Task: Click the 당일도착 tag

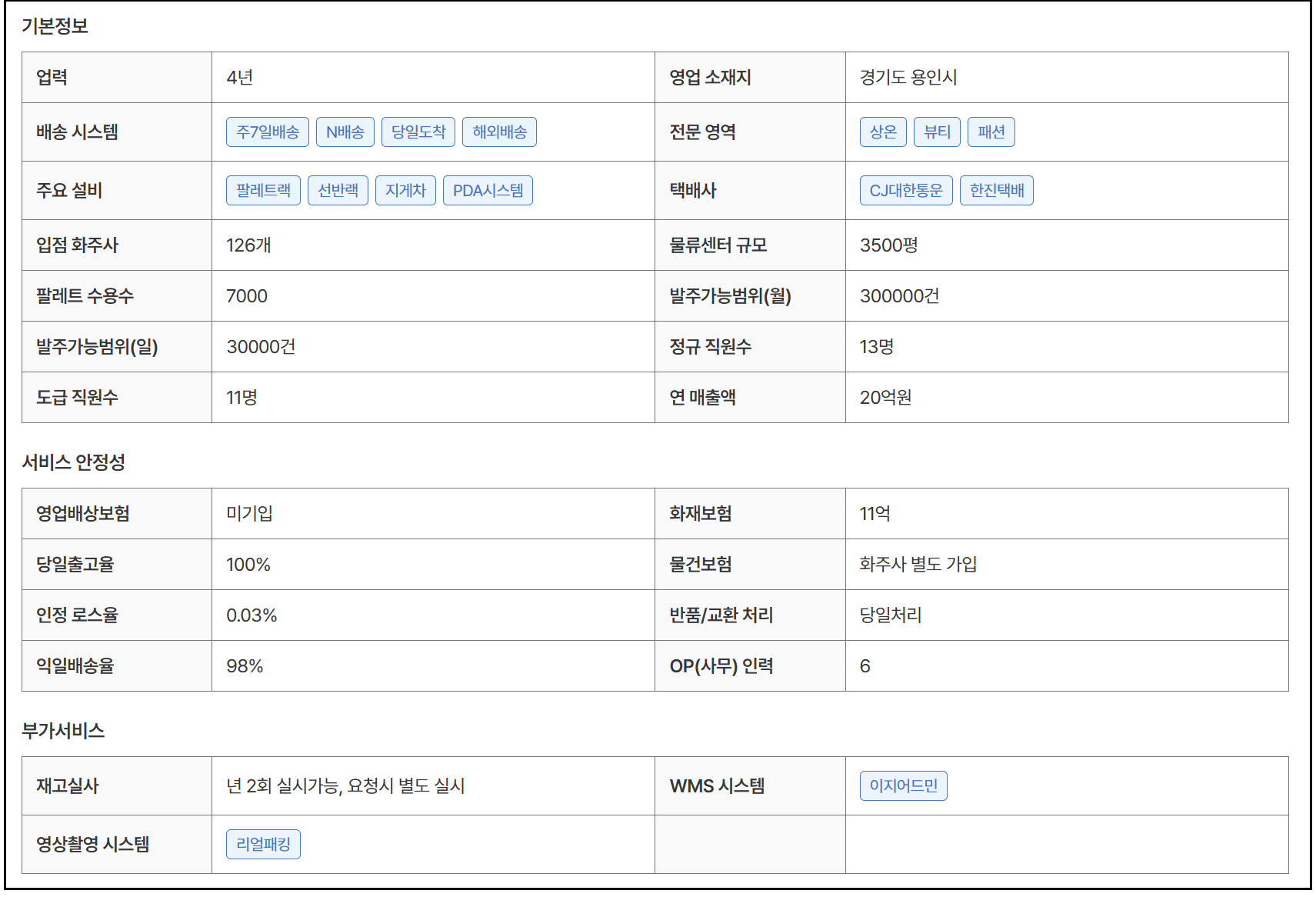Action: (418, 132)
